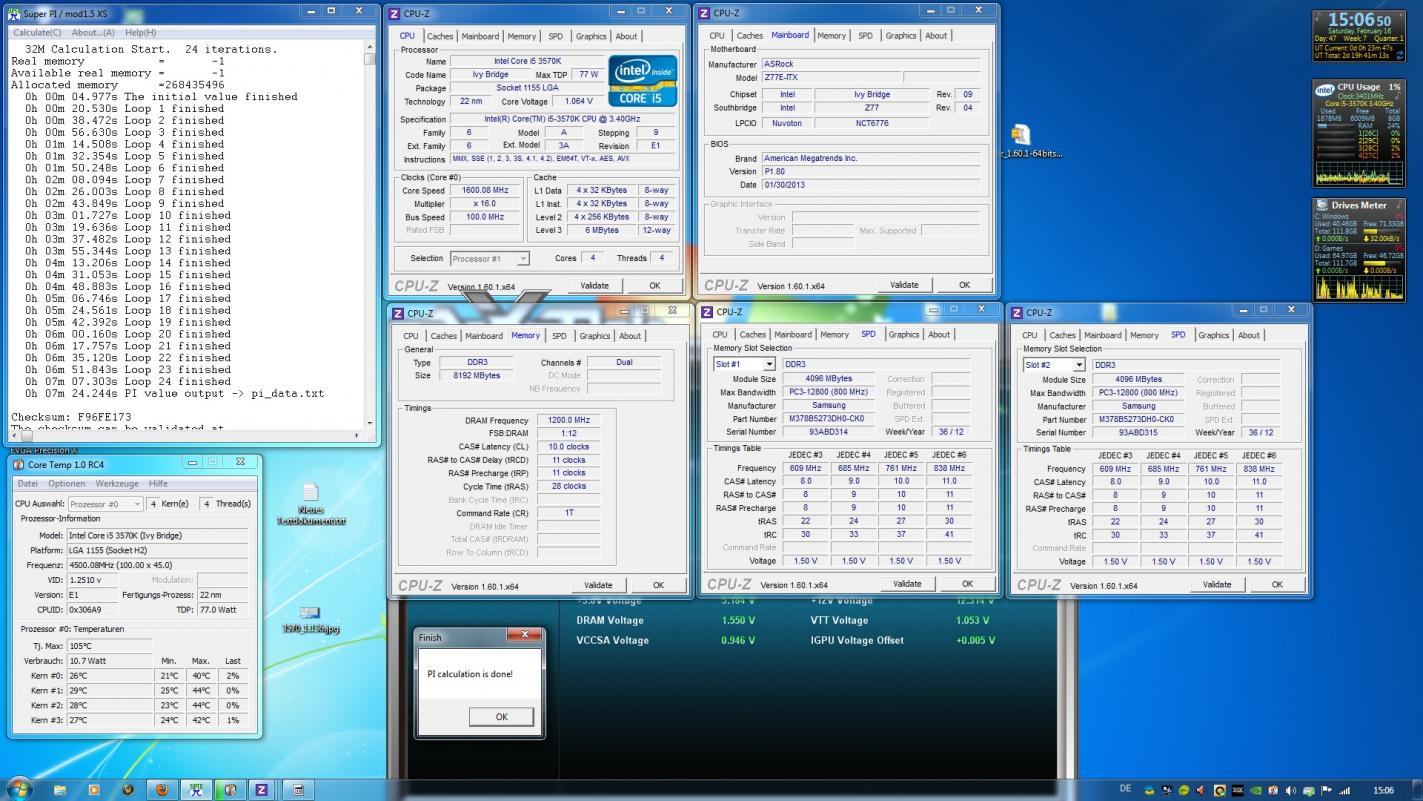
Task: Launch Windows Media Player from taskbar
Action: click(94, 789)
